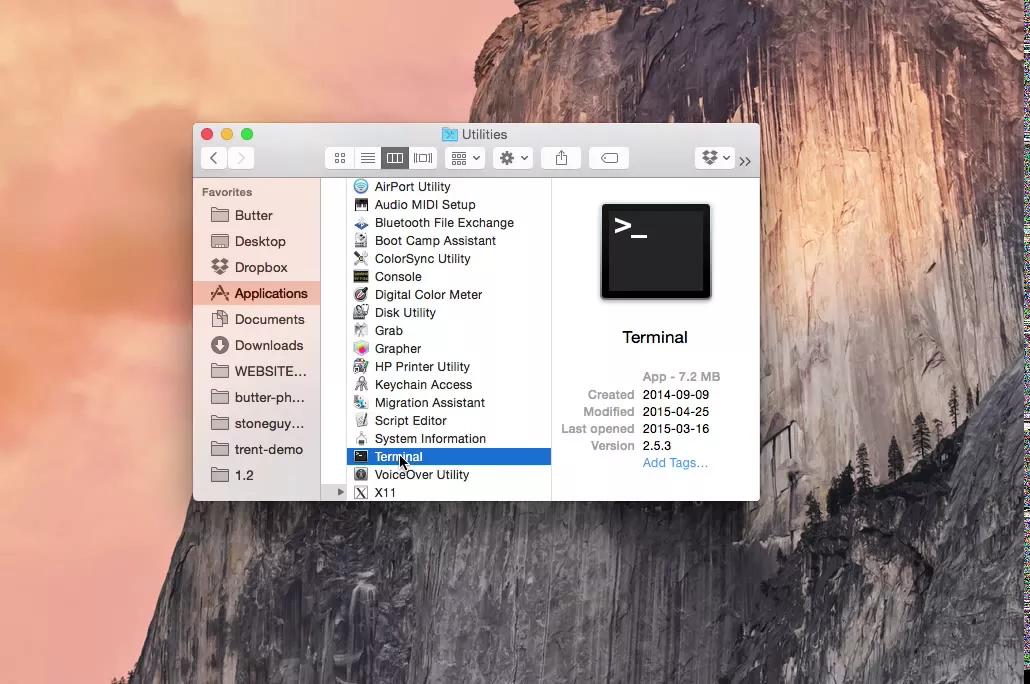This screenshot has height=684, width=1030.
Task: Show more toolbar items with double chevron
Action: click(745, 161)
